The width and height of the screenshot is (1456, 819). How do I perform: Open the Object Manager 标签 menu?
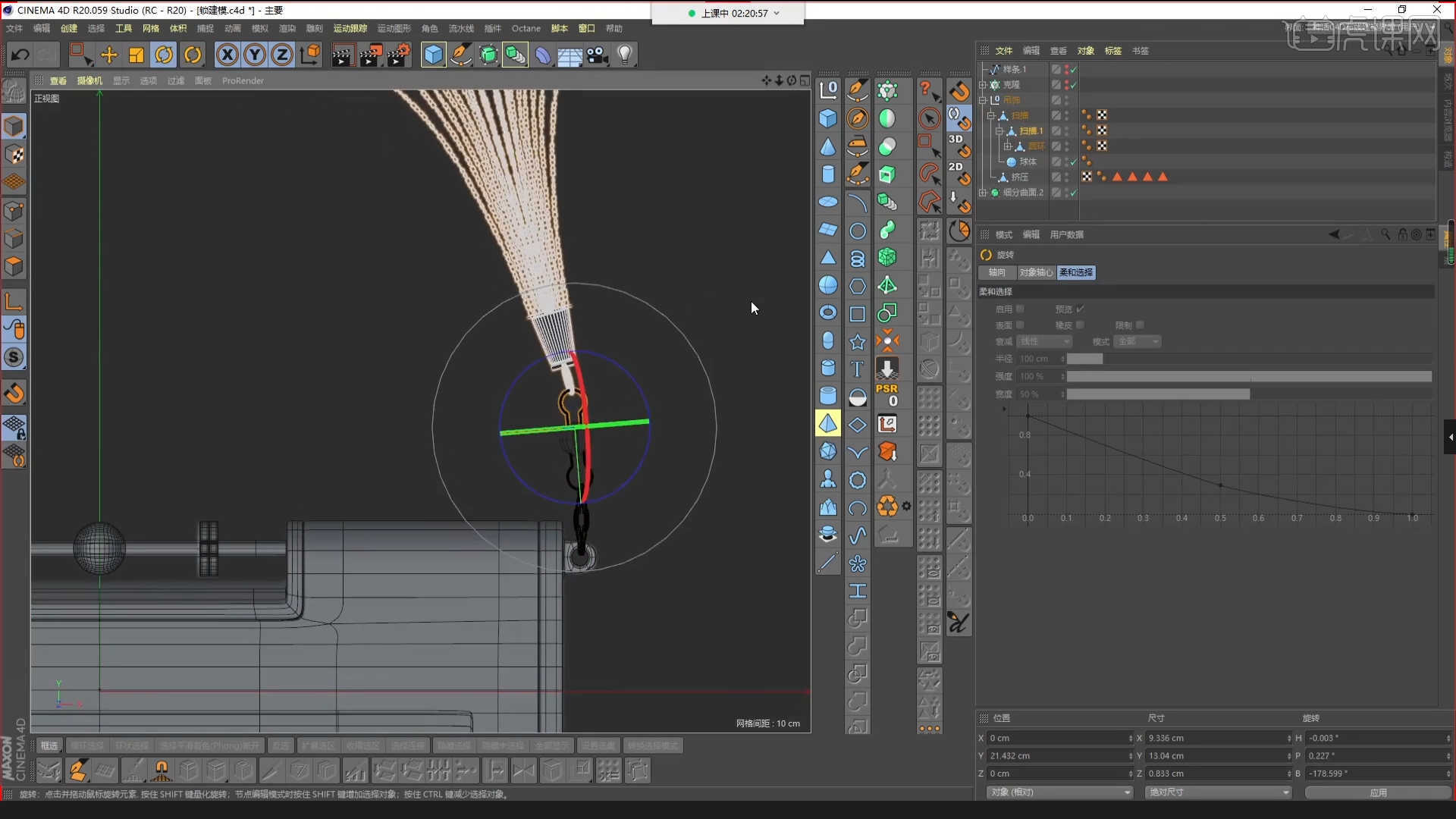pos(1112,51)
